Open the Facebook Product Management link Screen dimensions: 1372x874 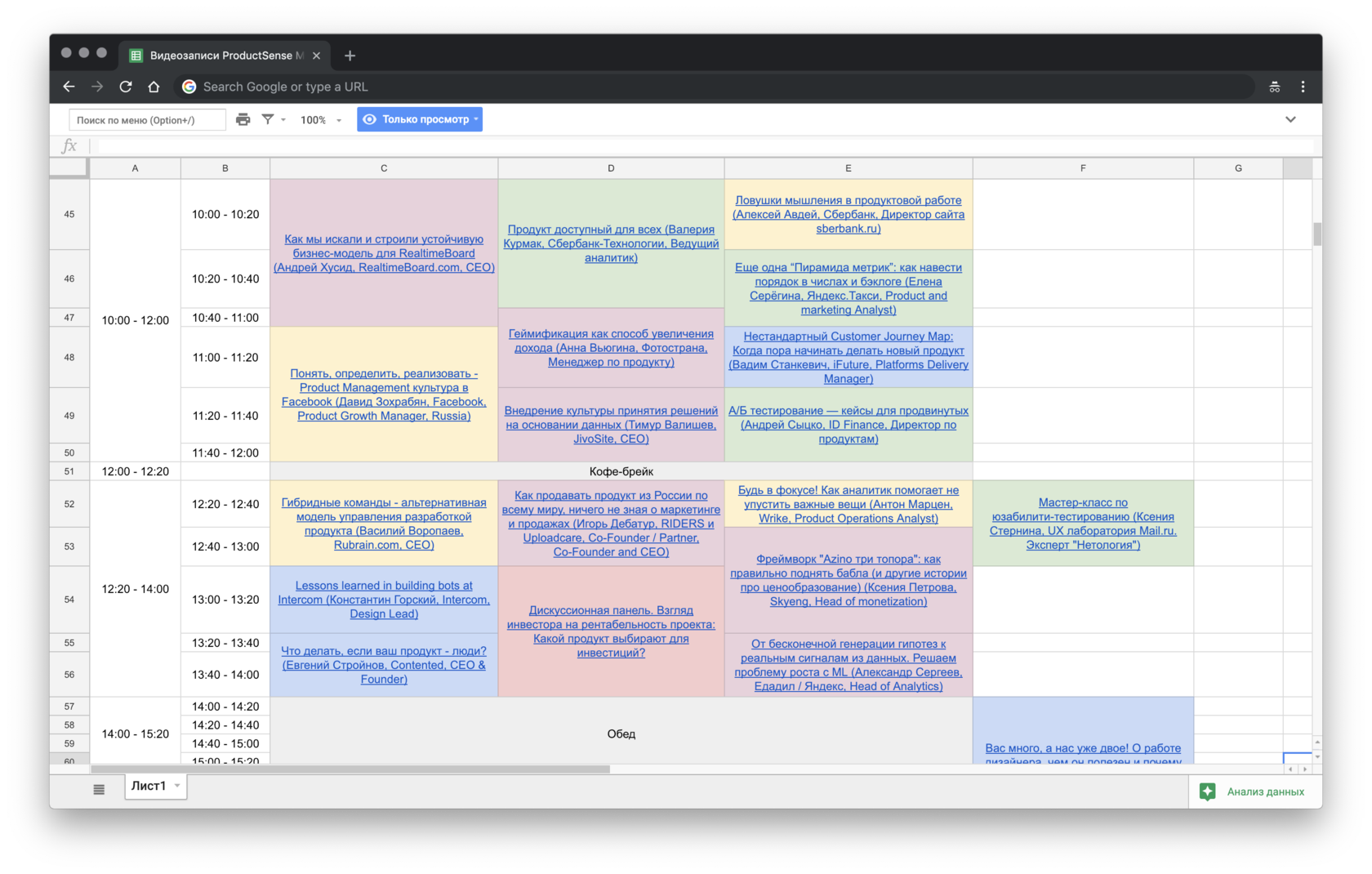tap(384, 395)
